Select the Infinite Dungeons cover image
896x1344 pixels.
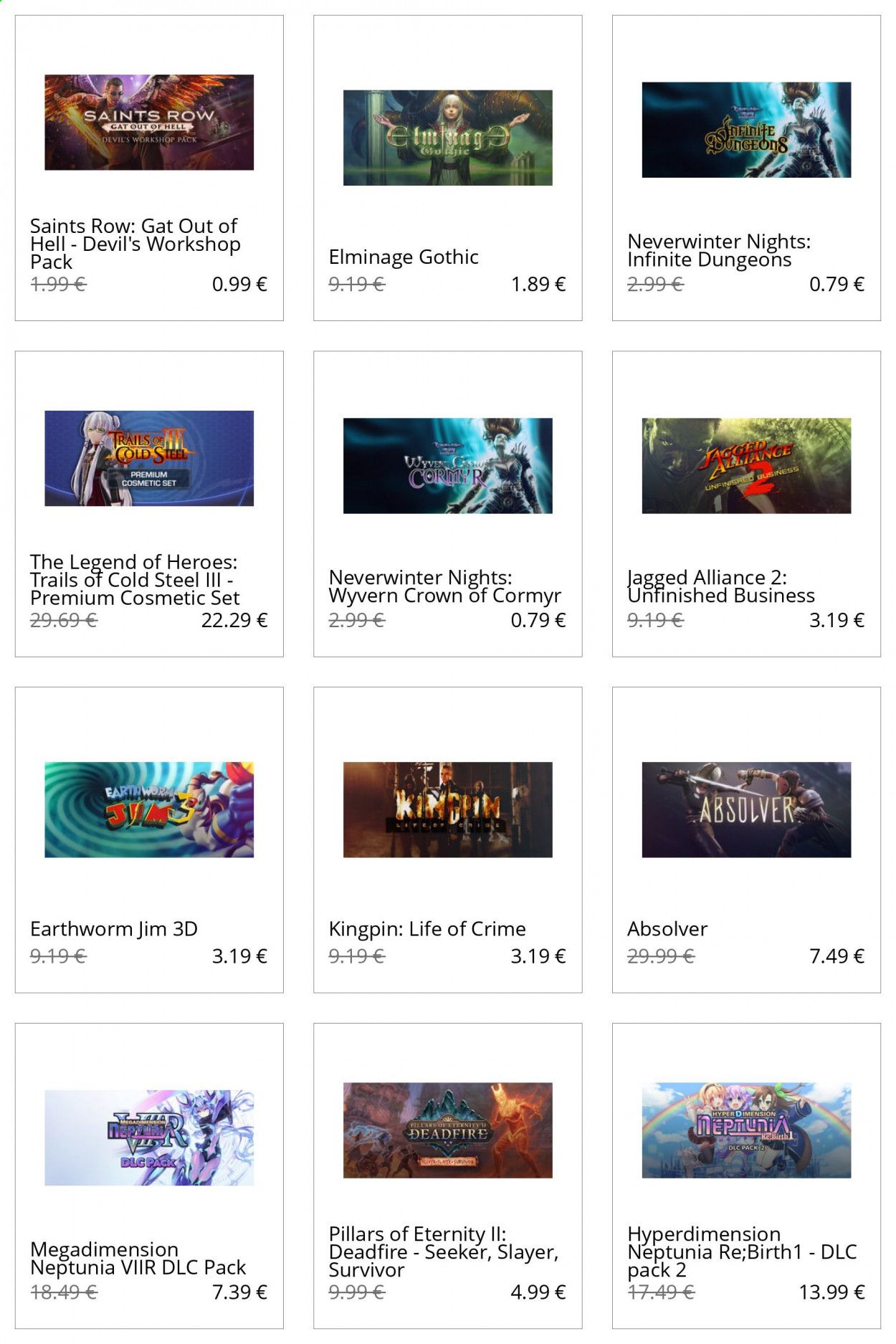(746, 130)
